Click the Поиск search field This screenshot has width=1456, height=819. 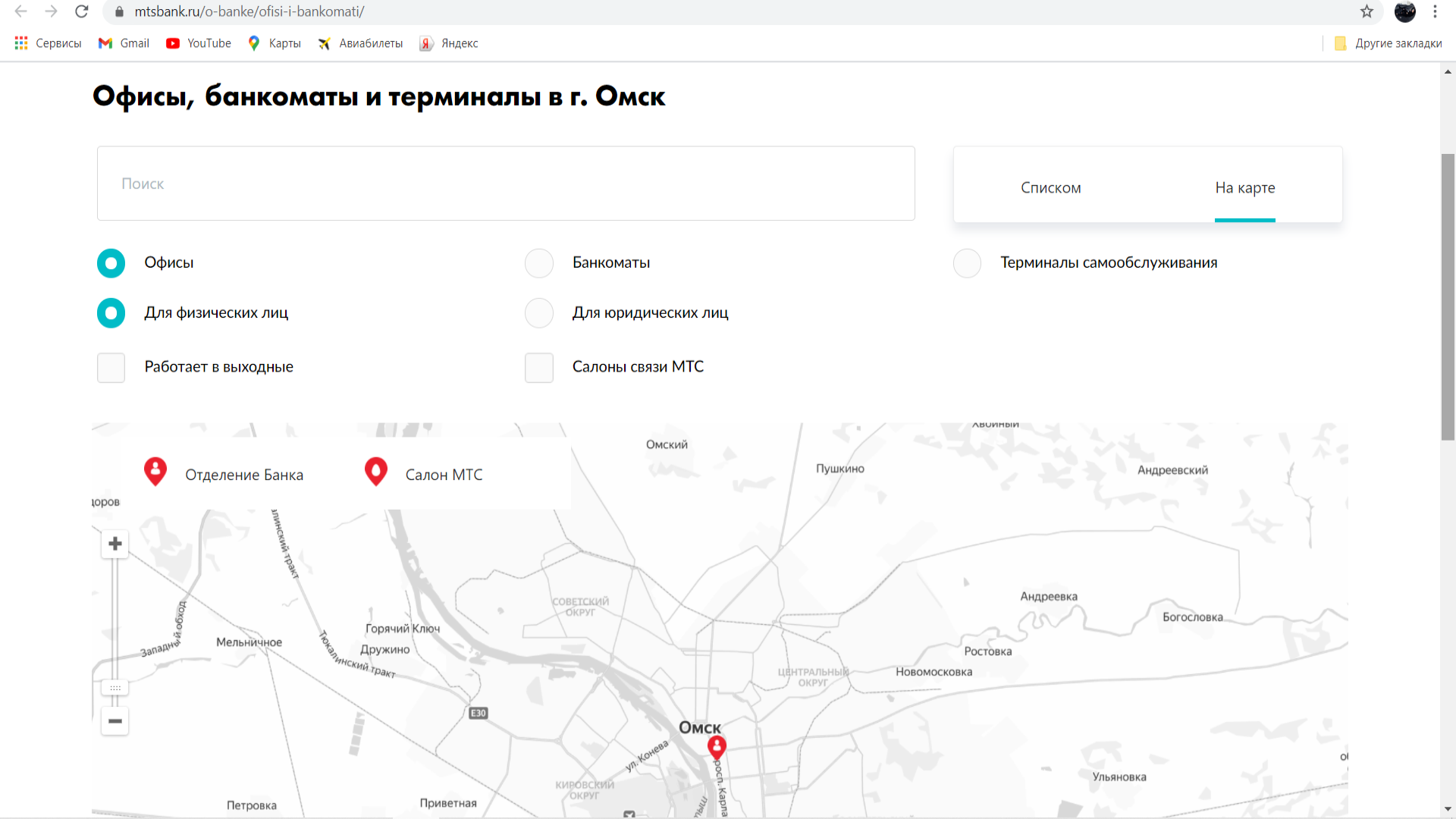pyautogui.click(x=506, y=184)
